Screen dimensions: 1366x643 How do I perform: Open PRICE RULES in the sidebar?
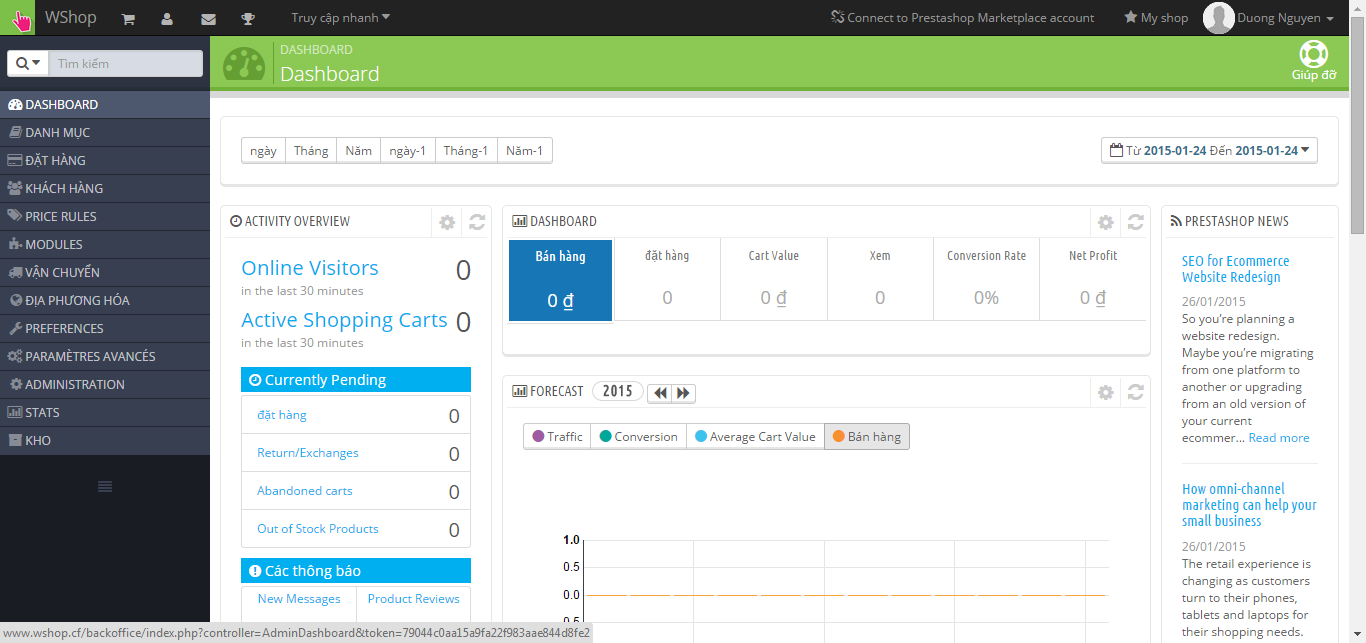(105, 216)
